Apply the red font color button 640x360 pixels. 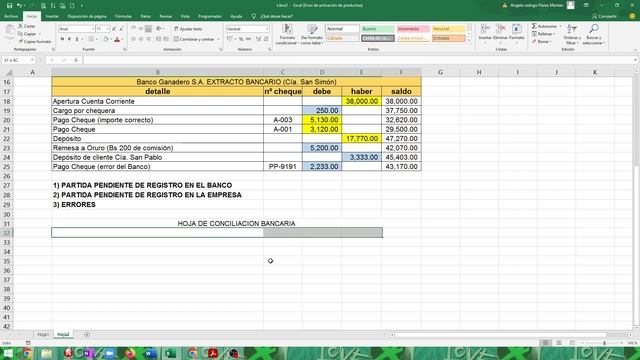tap(117, 39)
